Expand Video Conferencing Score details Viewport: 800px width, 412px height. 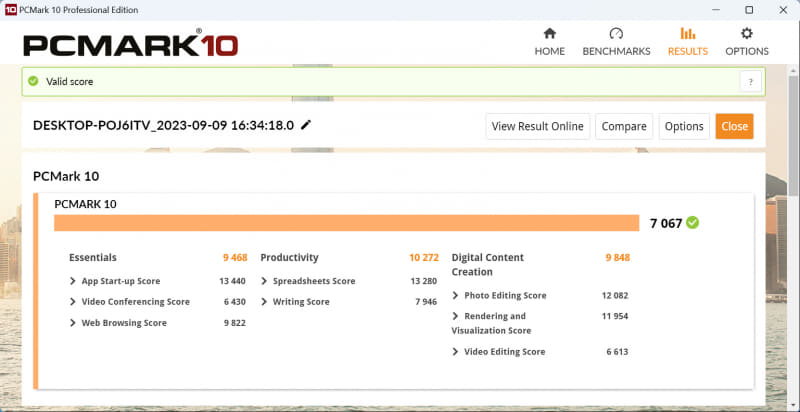(x=73, y=302)
